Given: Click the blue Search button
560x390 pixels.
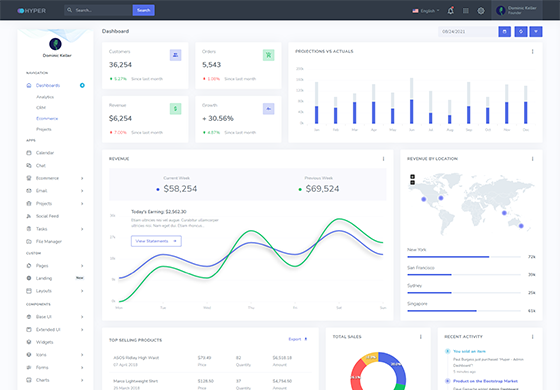Looking at the screenshot, I should (x=144, y=10).
